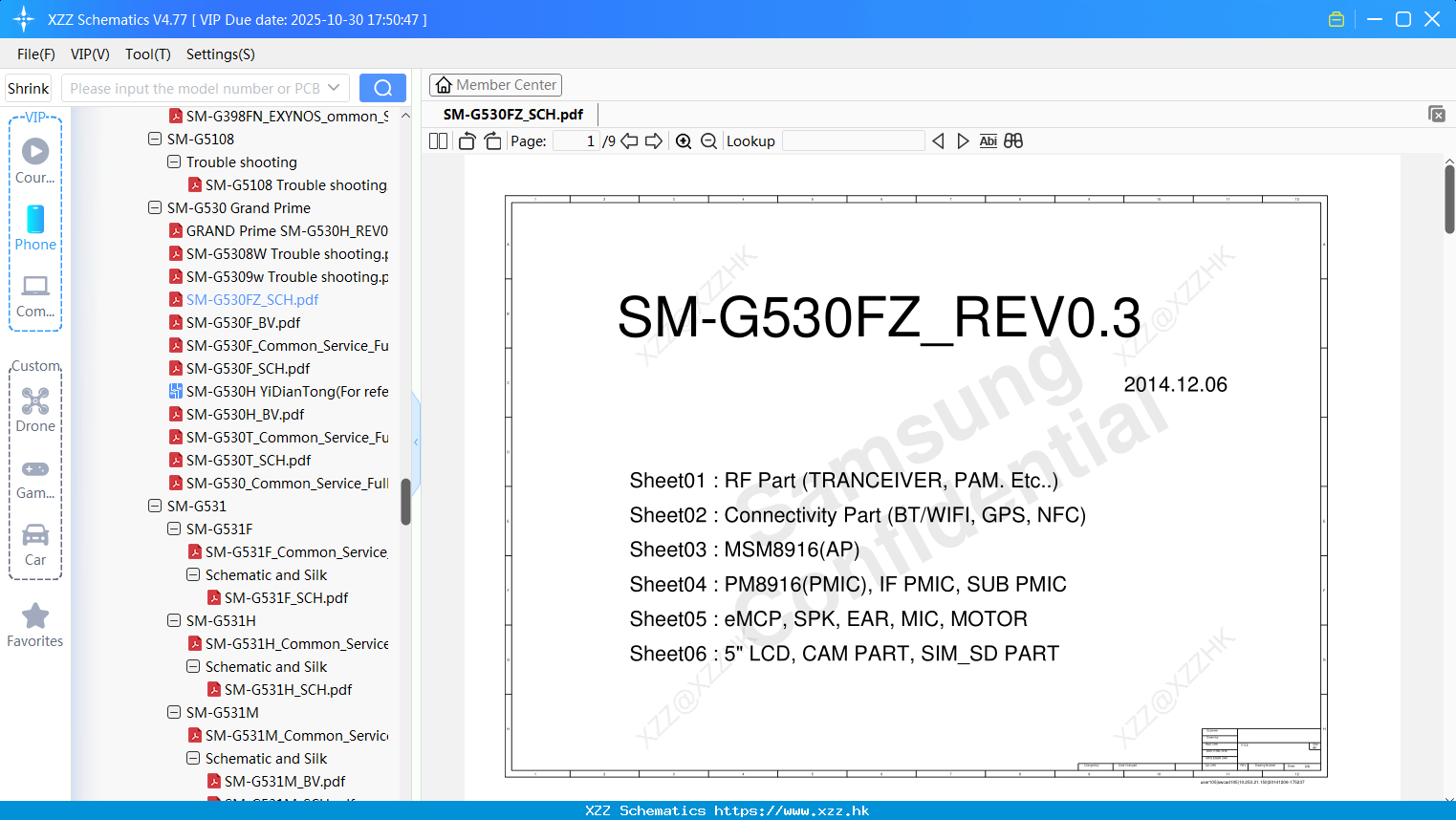1456x820 pixels.
Task: Rotate page clockwise icon
Action: pyautogui.click(x=492, y=140)
